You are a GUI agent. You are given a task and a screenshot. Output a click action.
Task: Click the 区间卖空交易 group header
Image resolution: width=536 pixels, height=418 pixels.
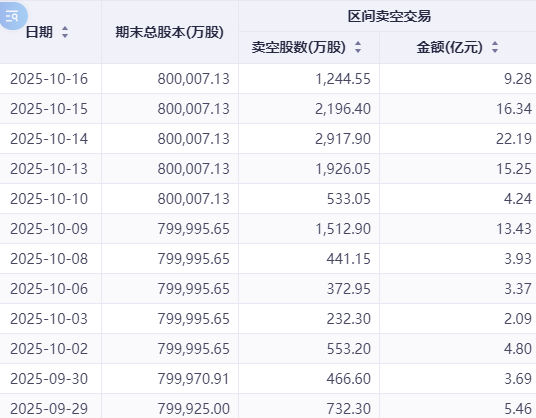click(389, 16)
